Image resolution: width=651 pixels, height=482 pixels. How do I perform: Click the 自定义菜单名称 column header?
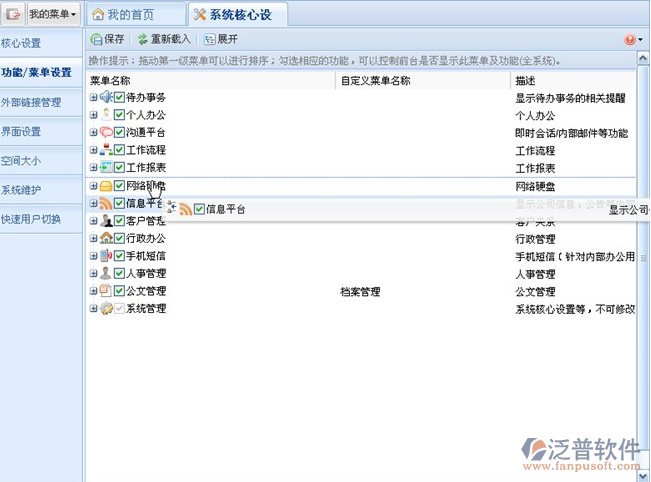[x=423, y=81]
